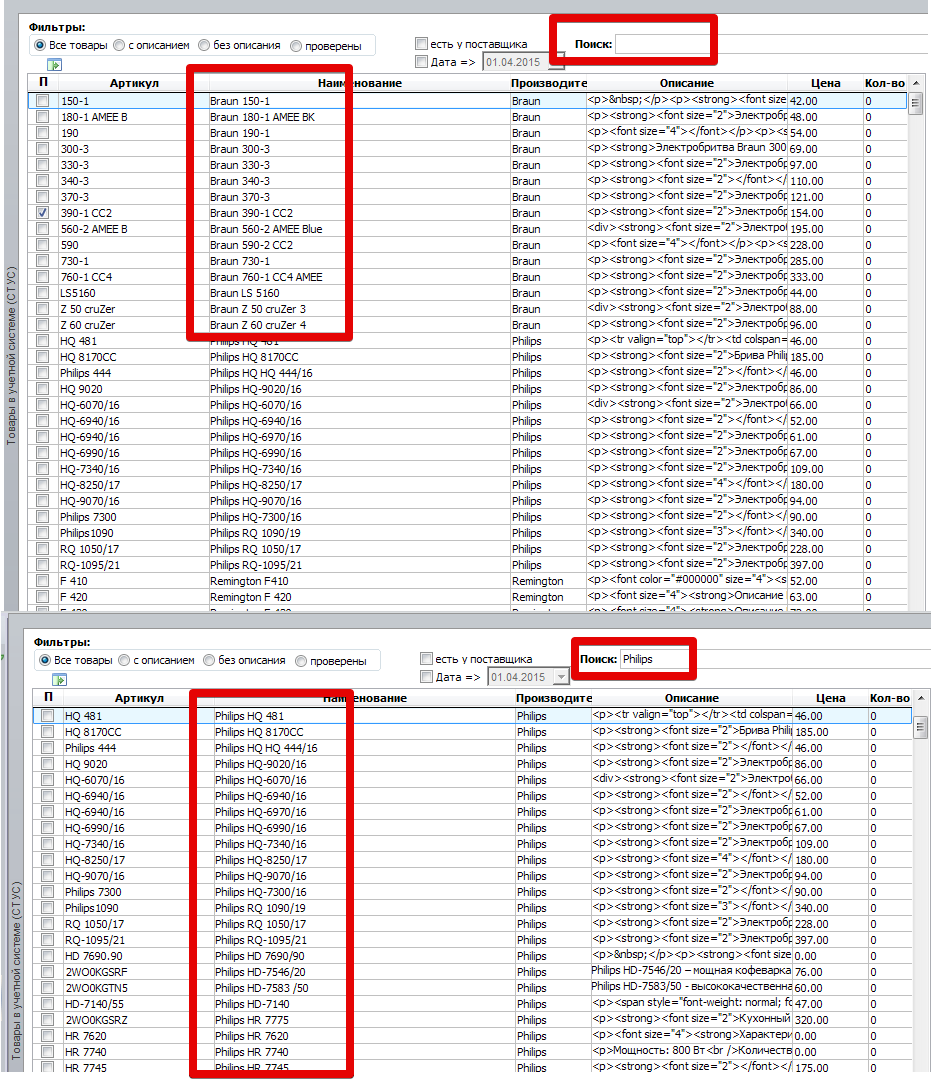Check the HD 7690.90 row checkbox
This screenshot has height=1082, width=931.
click(x=48, y=956)
